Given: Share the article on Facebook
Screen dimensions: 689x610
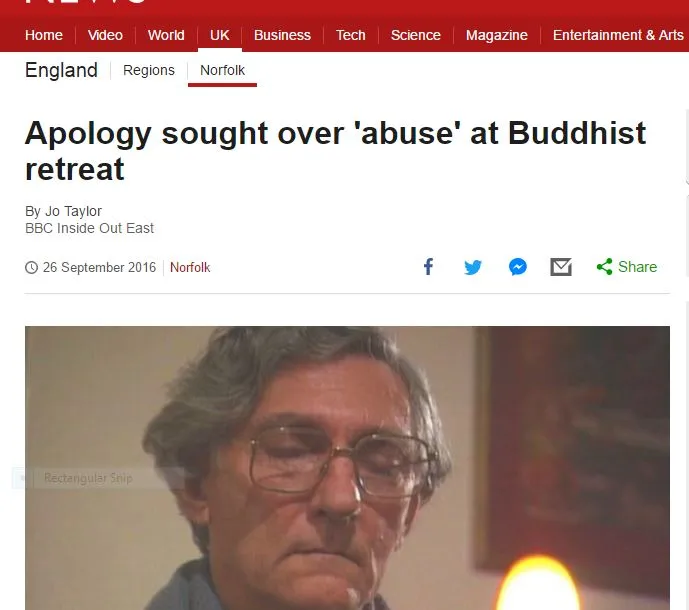Looking at the screenshot, I should click(x=428, y=267).
